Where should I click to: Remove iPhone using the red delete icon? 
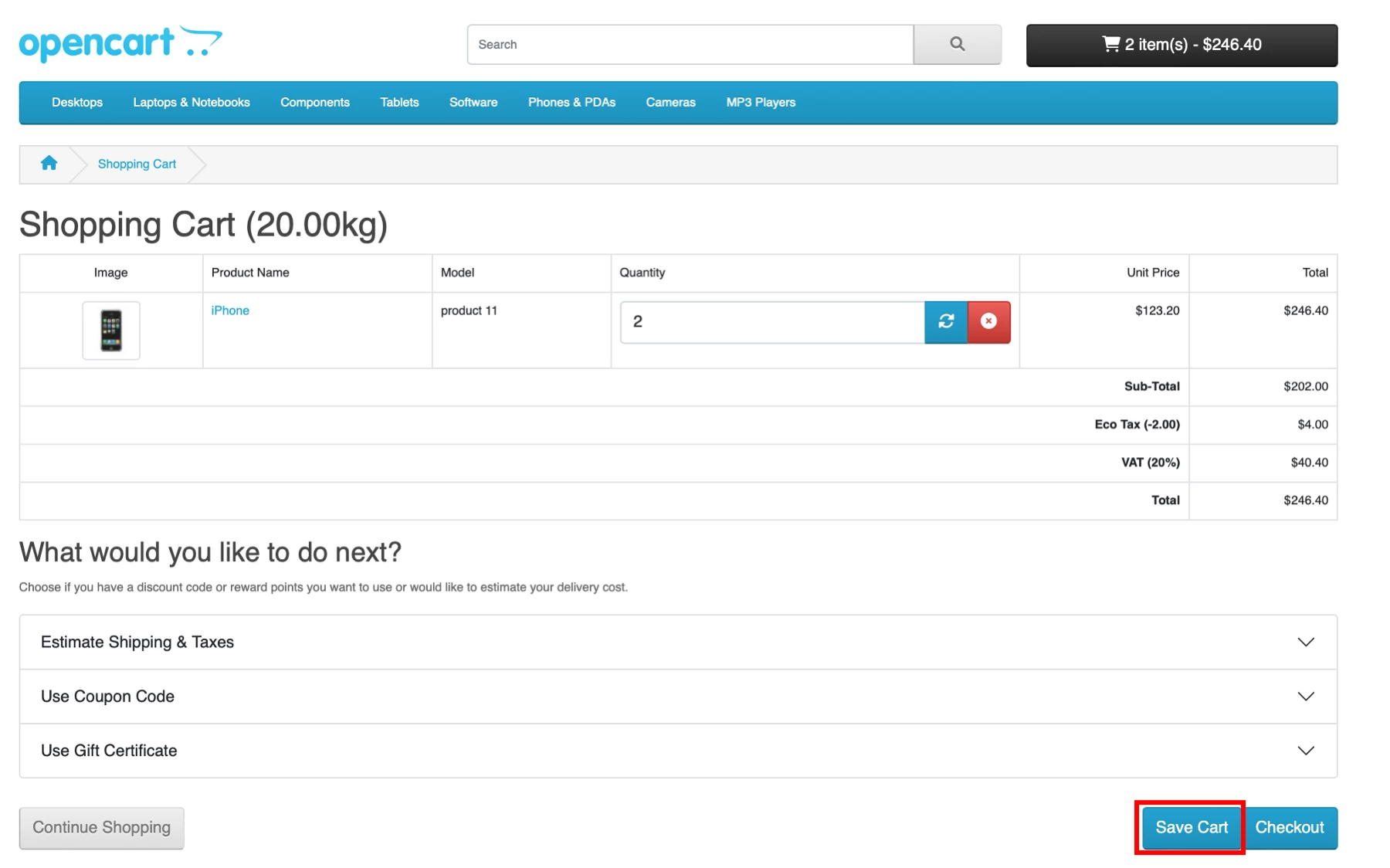pyautogui.click(x=988, y=321)
